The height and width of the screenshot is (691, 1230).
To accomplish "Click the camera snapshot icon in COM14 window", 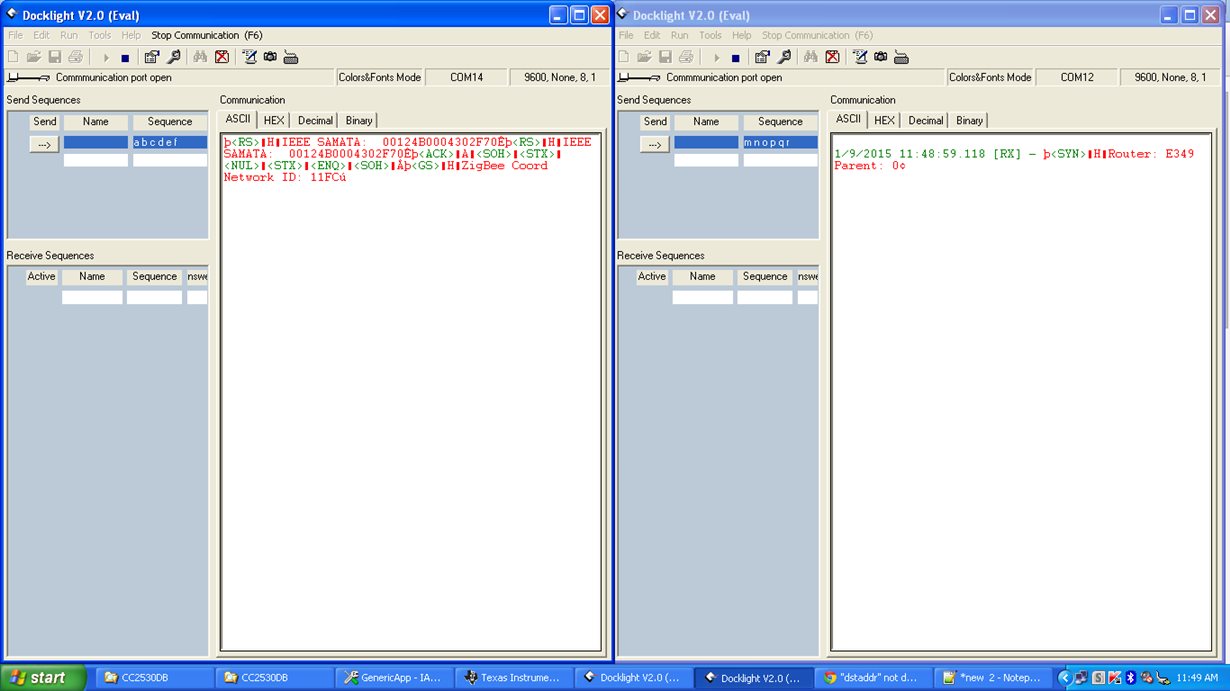I will pyautogui.click(x=270, y=57).
